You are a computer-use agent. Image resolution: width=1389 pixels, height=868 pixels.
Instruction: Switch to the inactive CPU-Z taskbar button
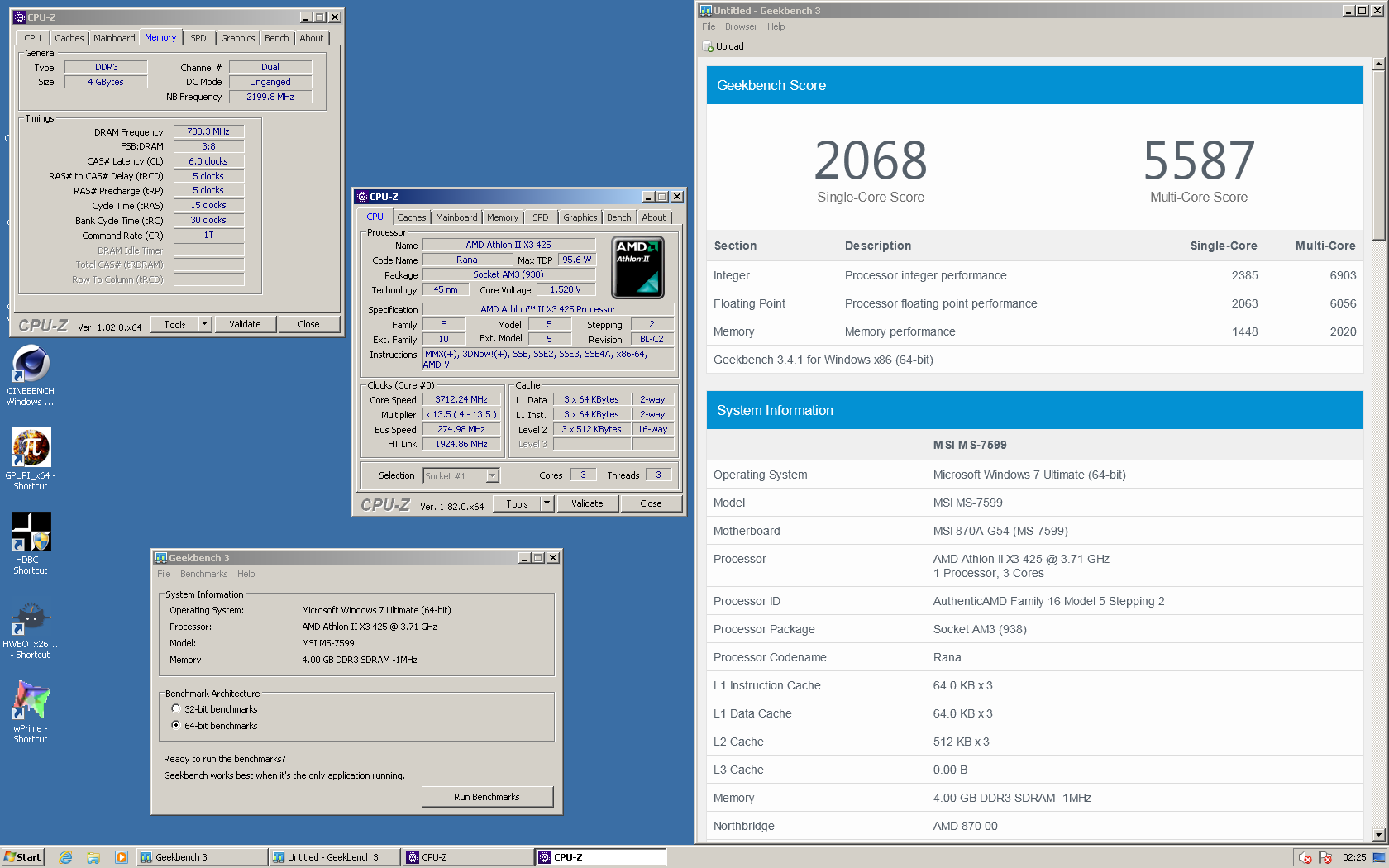pyautogui.click(x=468, y=857)
